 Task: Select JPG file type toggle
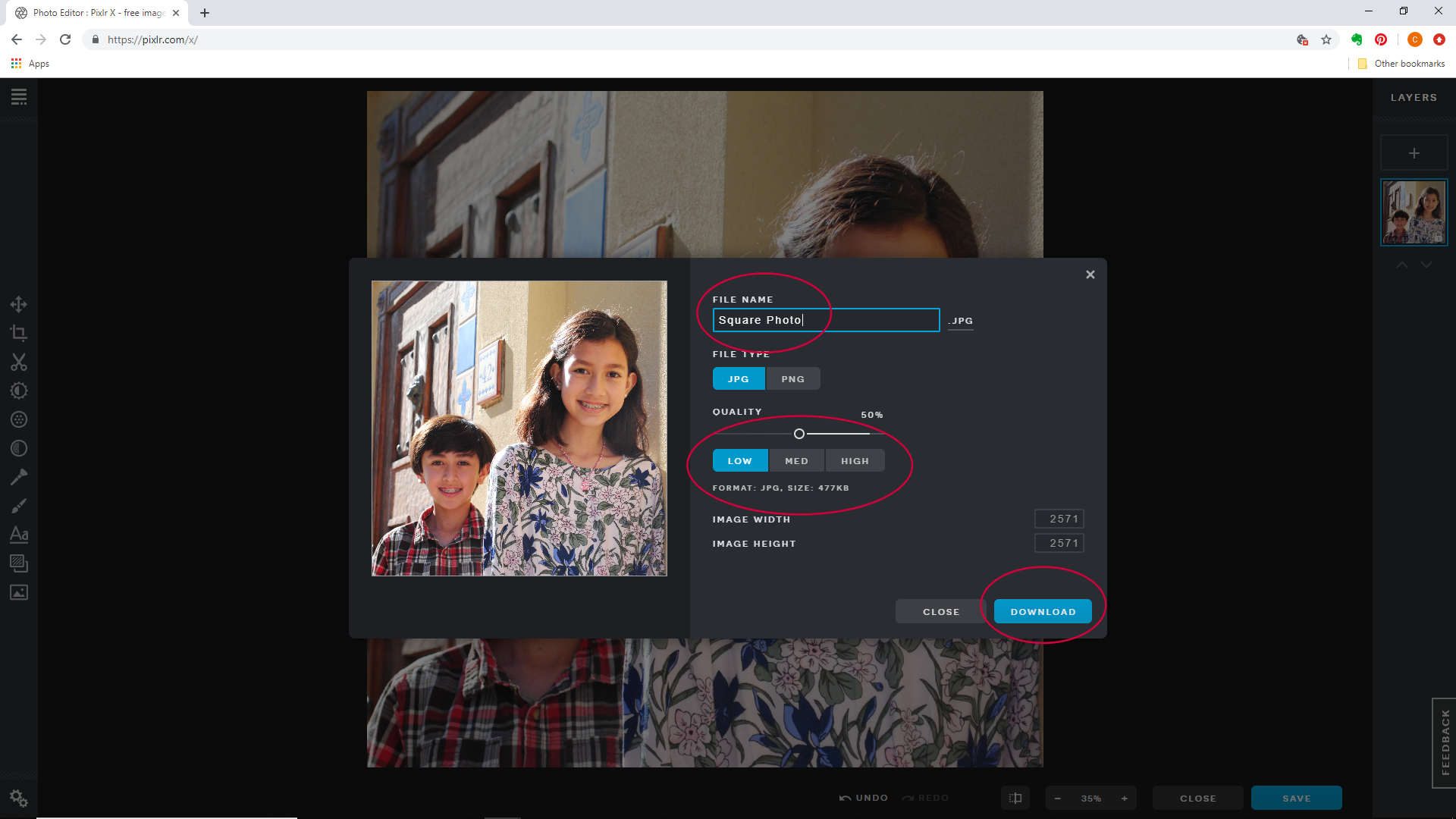739,378
